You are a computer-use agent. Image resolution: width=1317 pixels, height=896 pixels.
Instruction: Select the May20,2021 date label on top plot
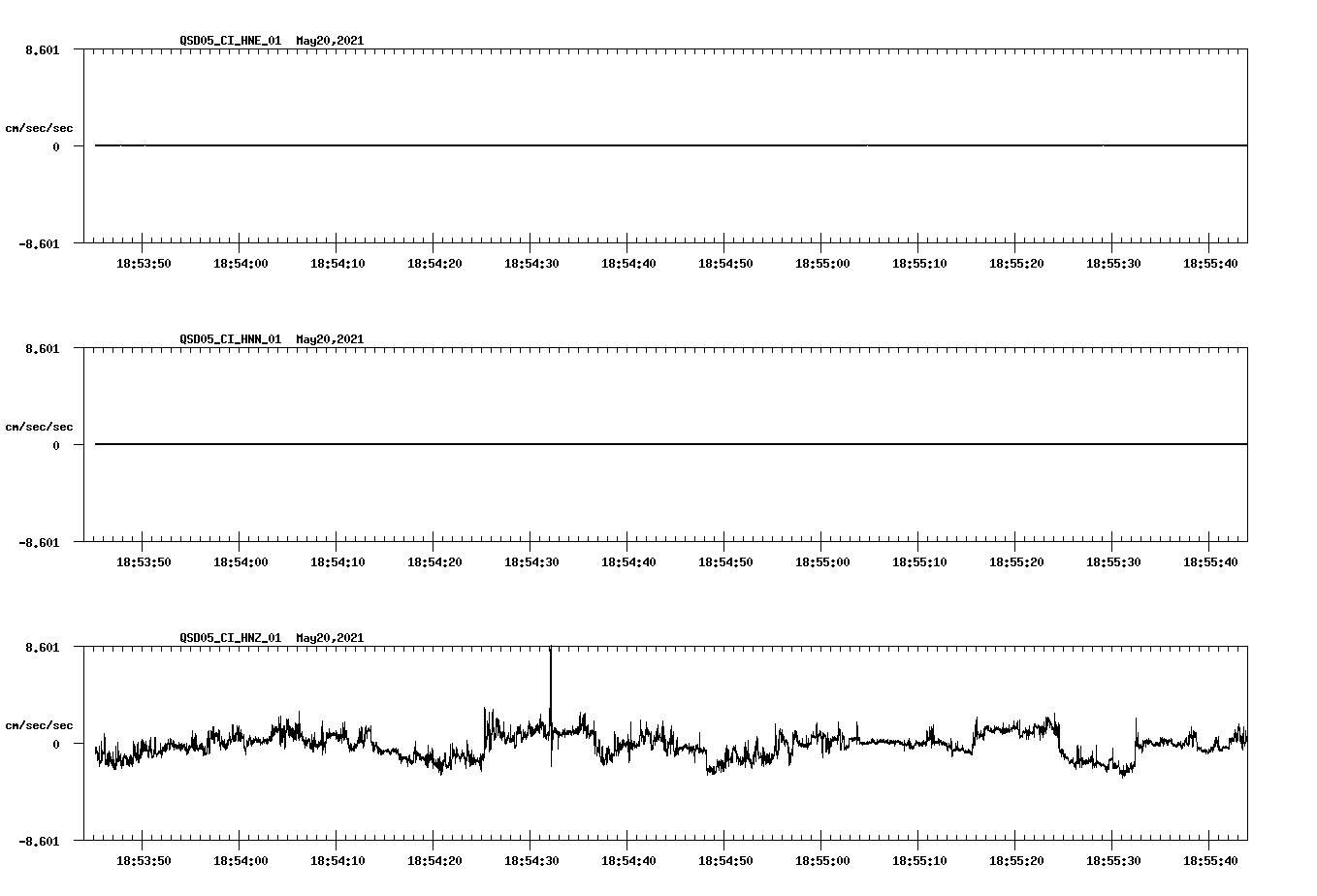tap(330, 41)
